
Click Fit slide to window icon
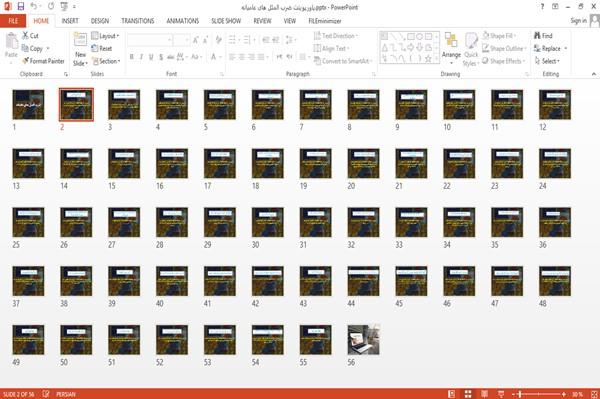tap(594, 394)
